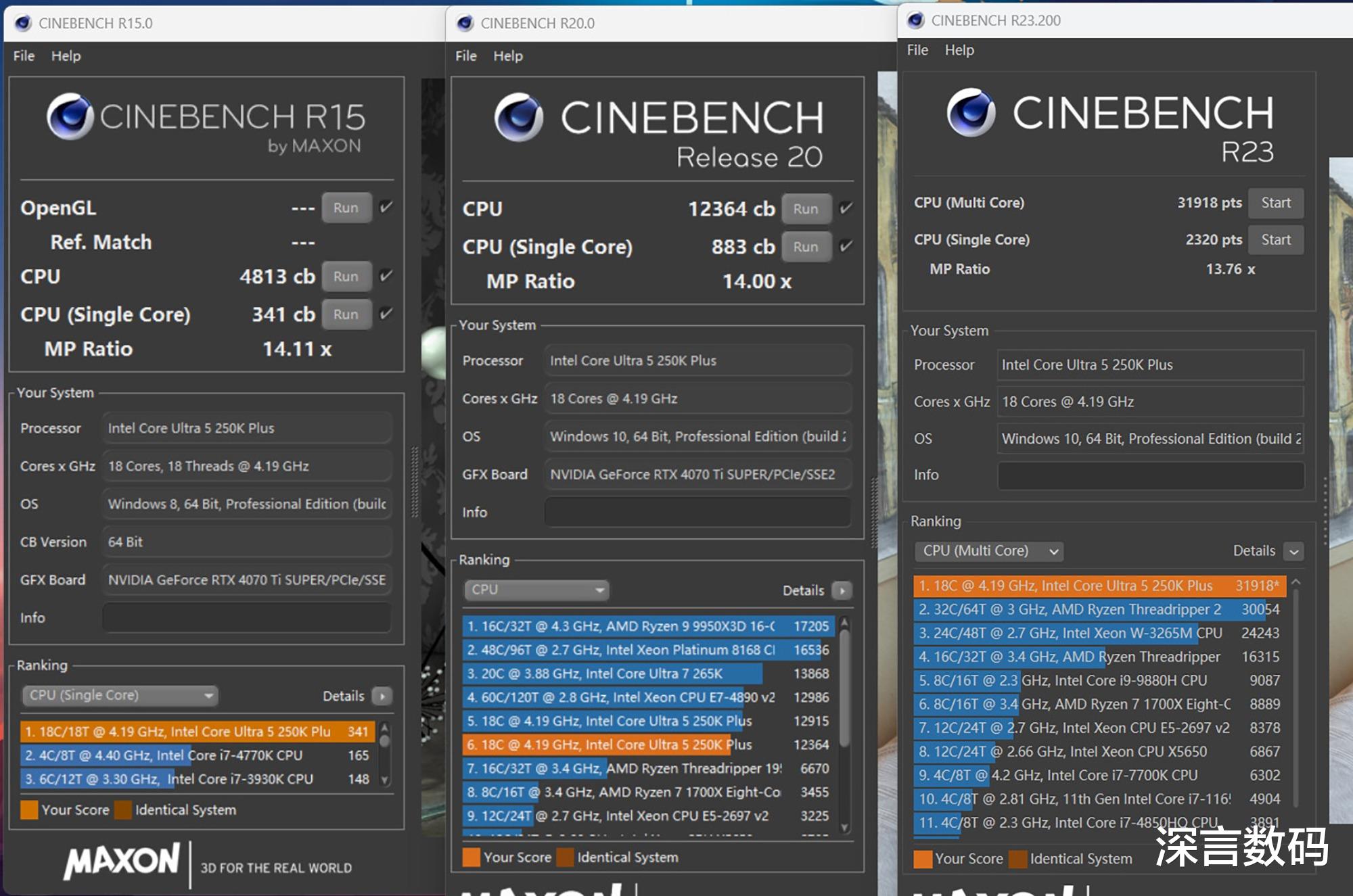Click the Cinebench R15 sphere logo
This screenshot has height=896, width=1353.
pyautogui.click(x=70, y=116)
